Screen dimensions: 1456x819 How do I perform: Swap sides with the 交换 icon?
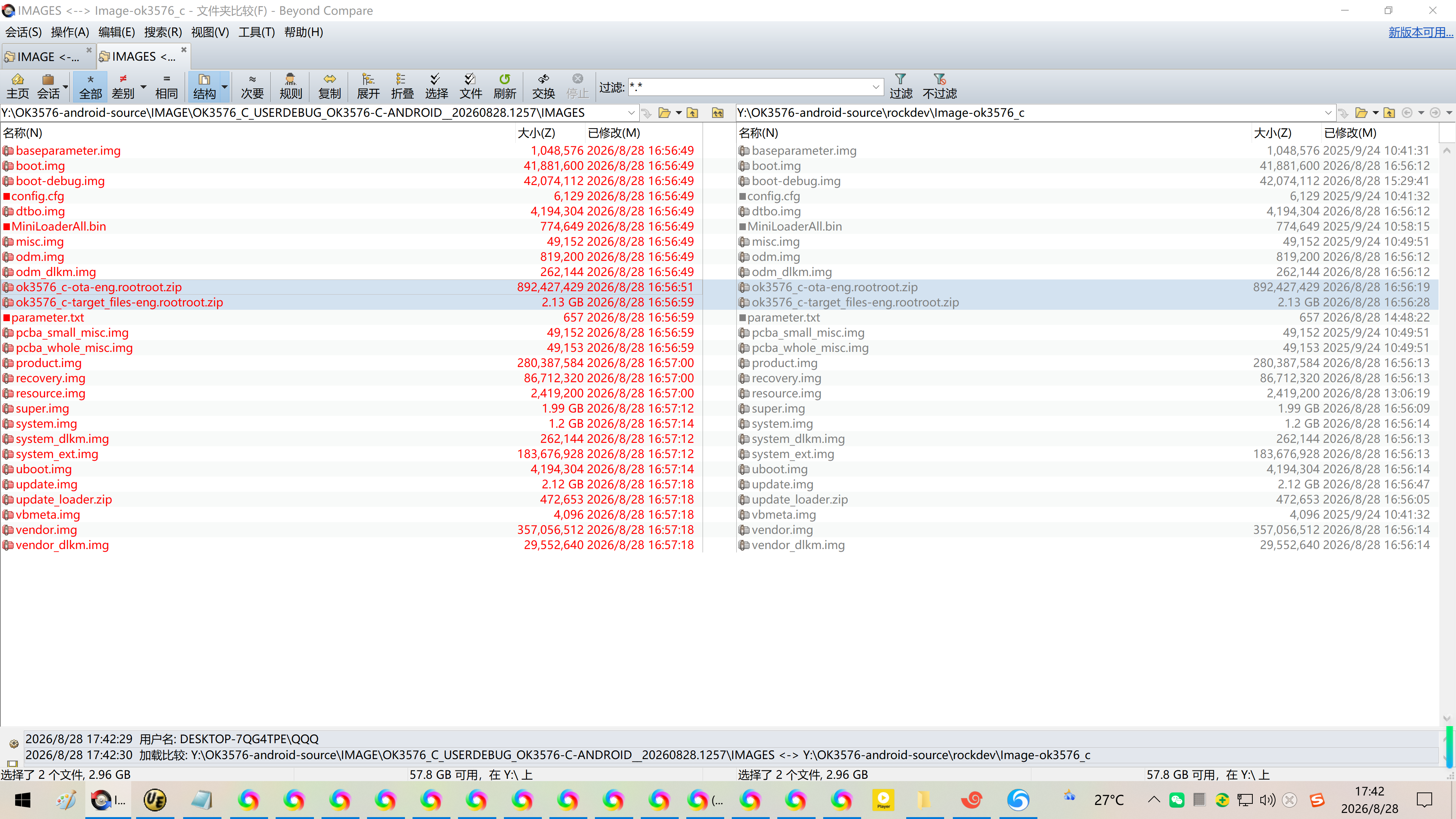click(543, 86)
